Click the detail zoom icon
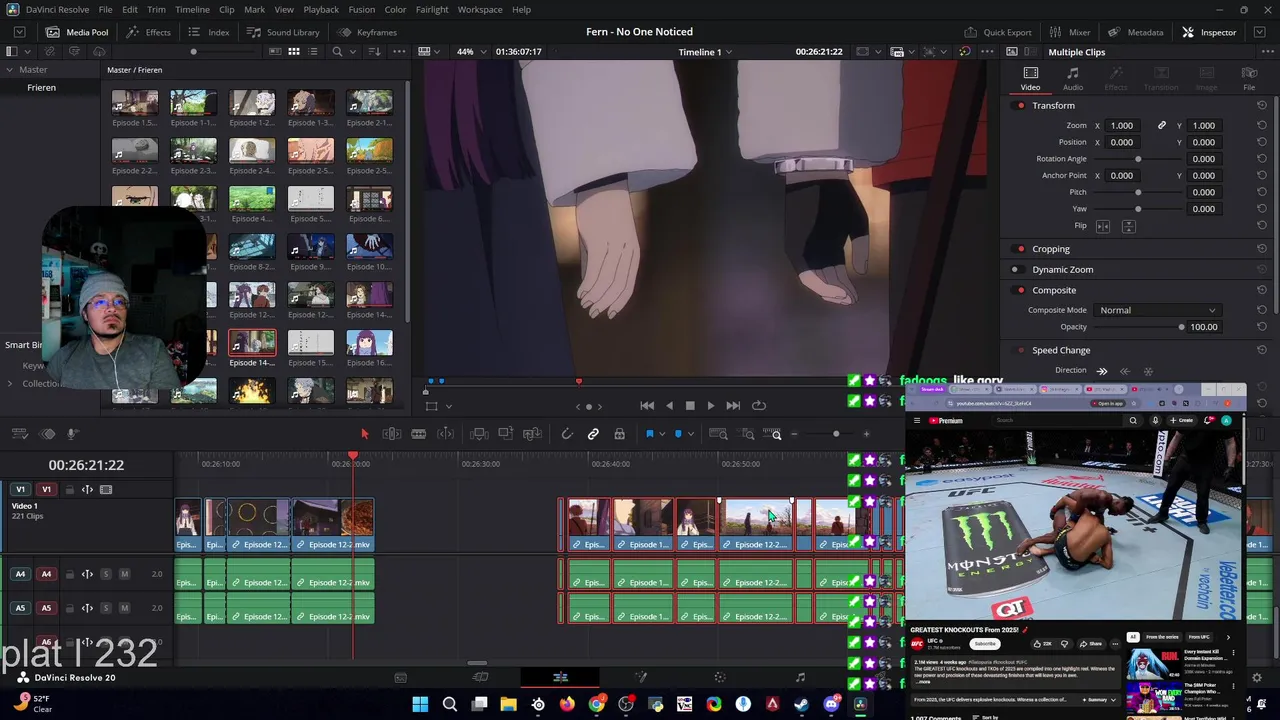 tap(747, 434)
